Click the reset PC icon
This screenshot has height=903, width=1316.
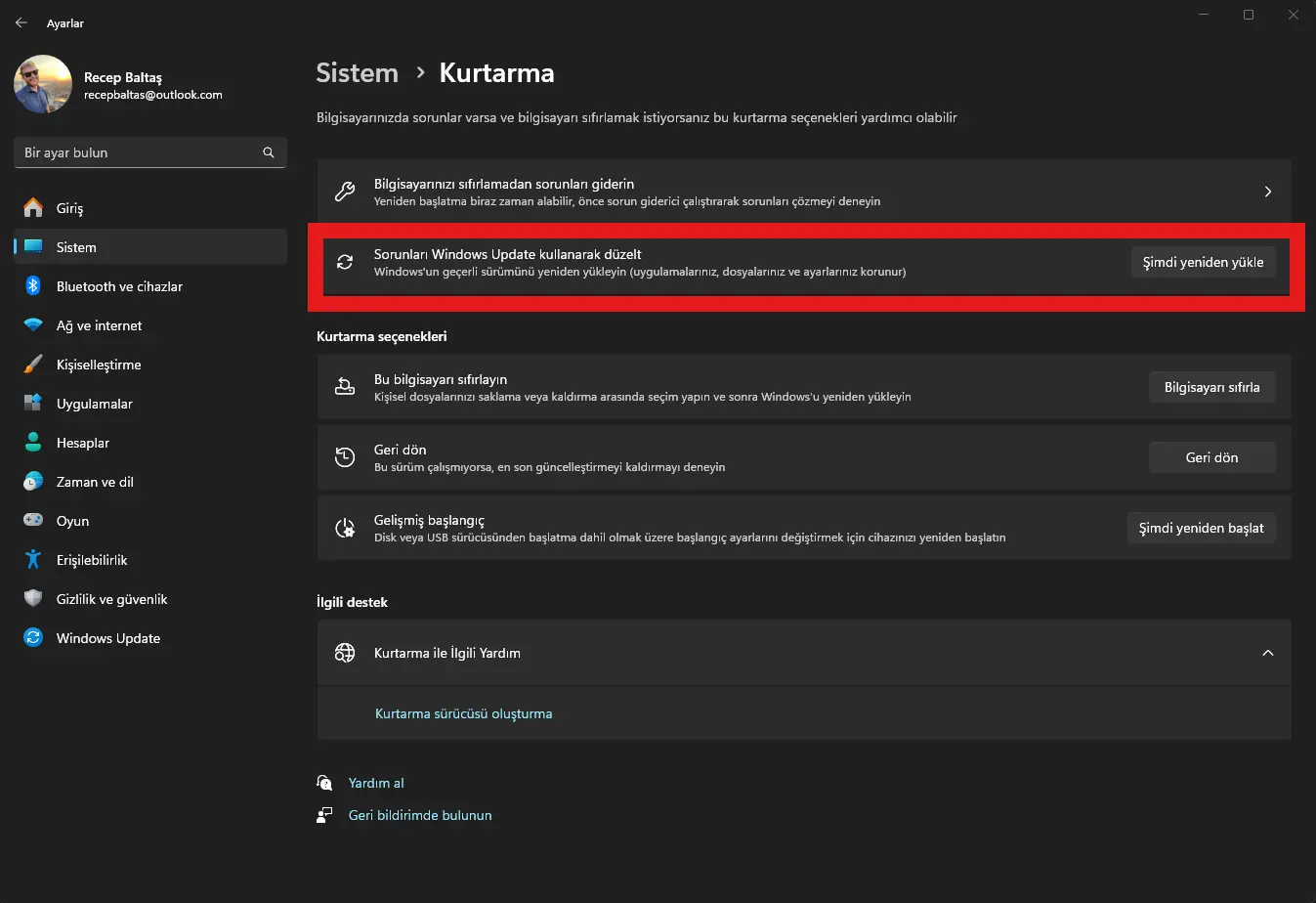click(x=345, y=387)
